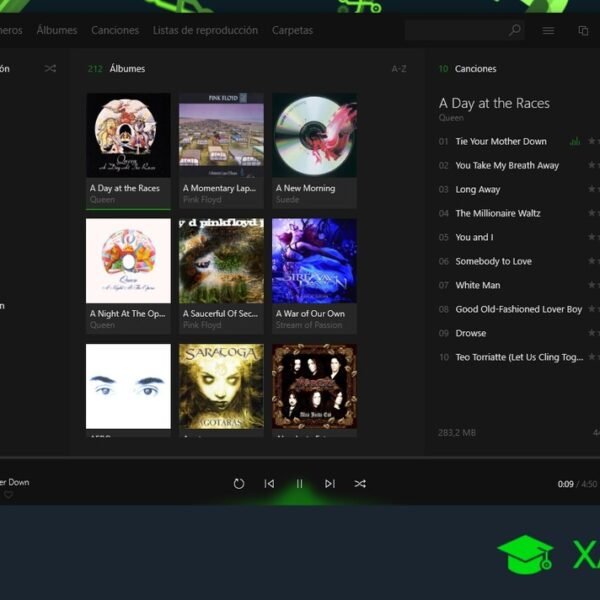Select the Saratoga album cover
The height and width of the screenshot is (600, 600).
(x=221, y=386)
